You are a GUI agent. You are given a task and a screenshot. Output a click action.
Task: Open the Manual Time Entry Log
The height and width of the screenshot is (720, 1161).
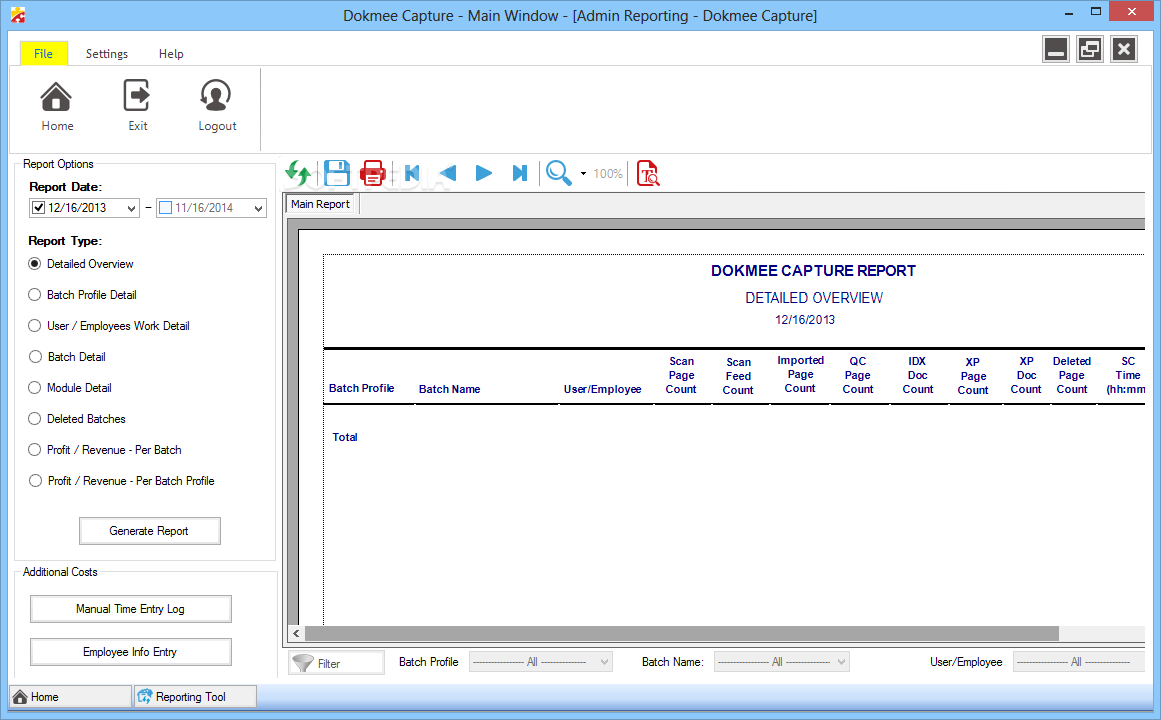[x=130, y=609]
